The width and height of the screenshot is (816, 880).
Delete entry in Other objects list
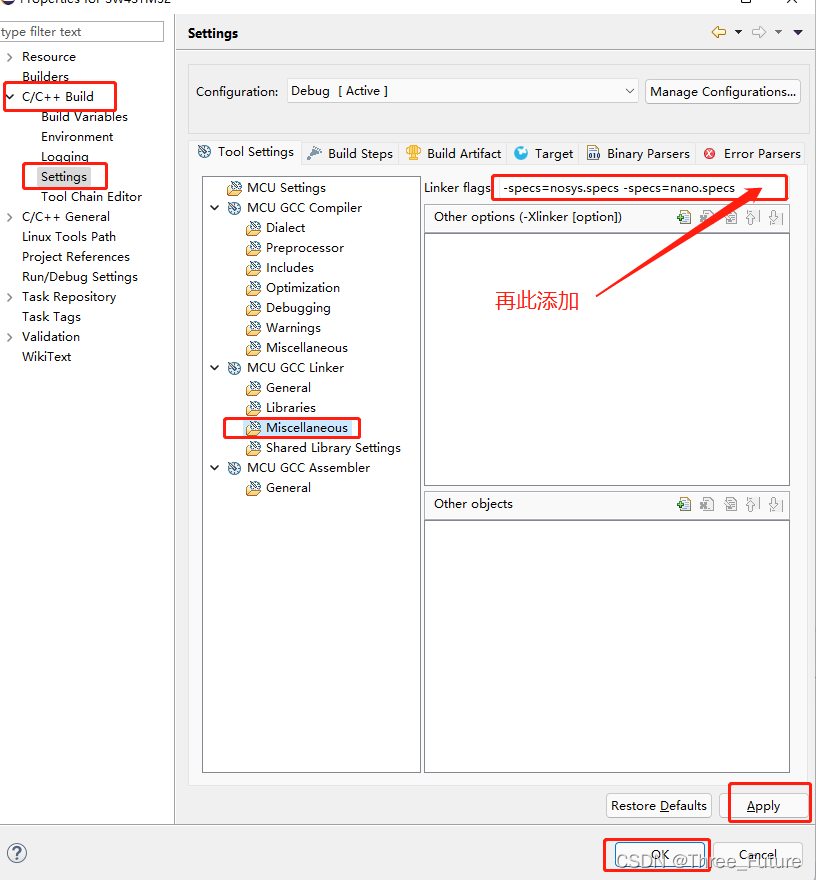point(707,504)
